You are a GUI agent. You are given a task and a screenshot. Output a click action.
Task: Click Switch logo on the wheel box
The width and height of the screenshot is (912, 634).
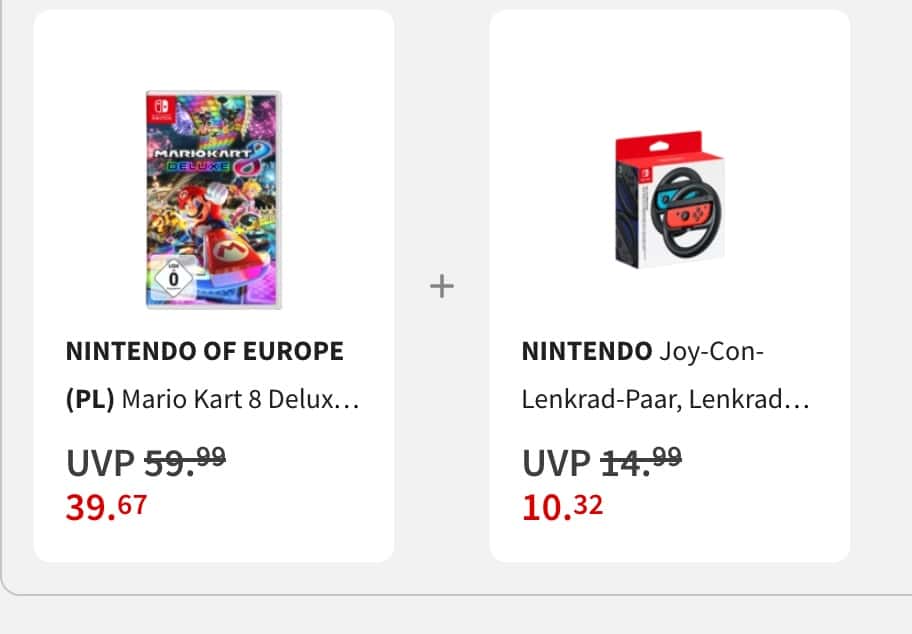click(x=644, y=174)
